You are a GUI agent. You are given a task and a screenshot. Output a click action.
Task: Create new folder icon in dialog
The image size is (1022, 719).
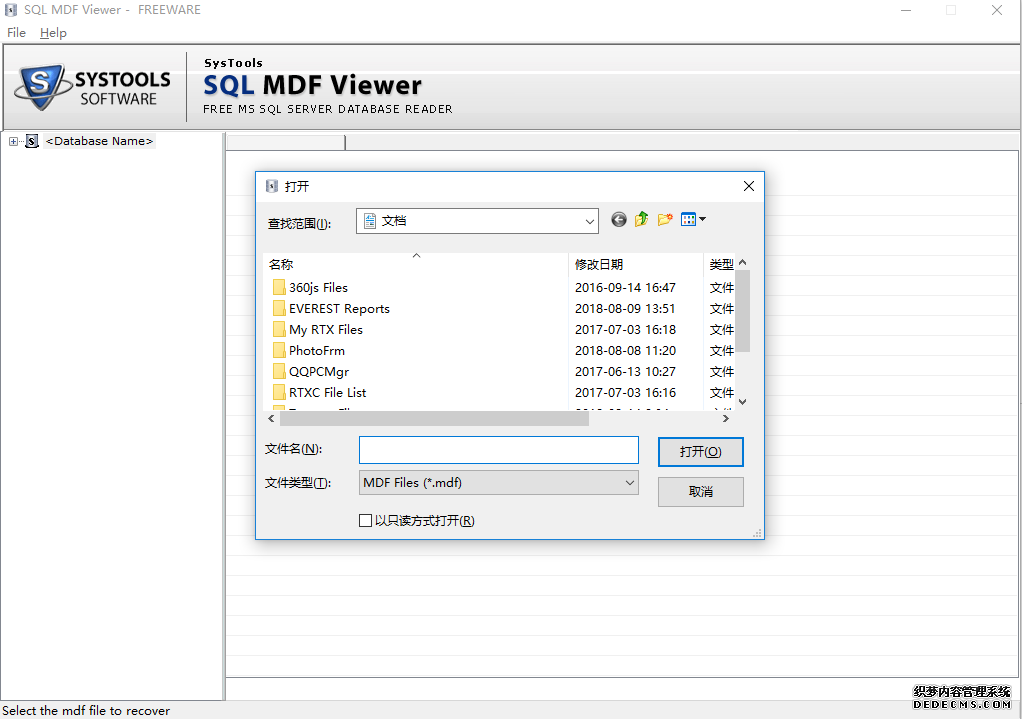pos(665,220)
